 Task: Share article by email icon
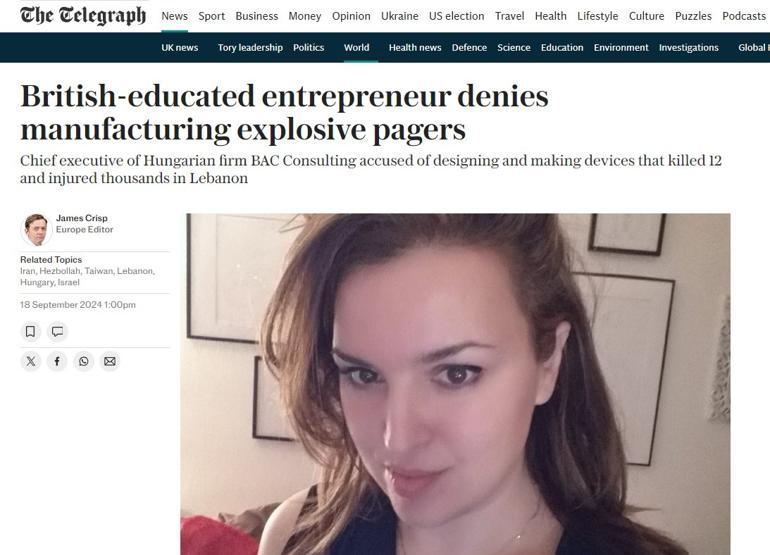[110, 361]
